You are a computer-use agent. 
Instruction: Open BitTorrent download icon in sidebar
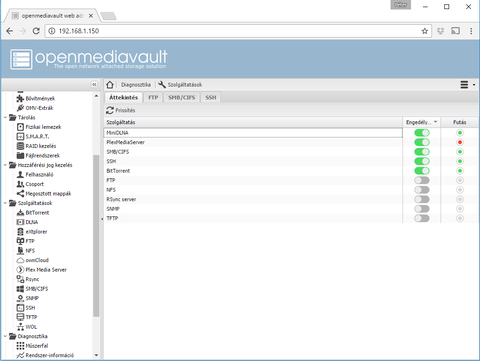pyautogui.click(x=20, y=212)
